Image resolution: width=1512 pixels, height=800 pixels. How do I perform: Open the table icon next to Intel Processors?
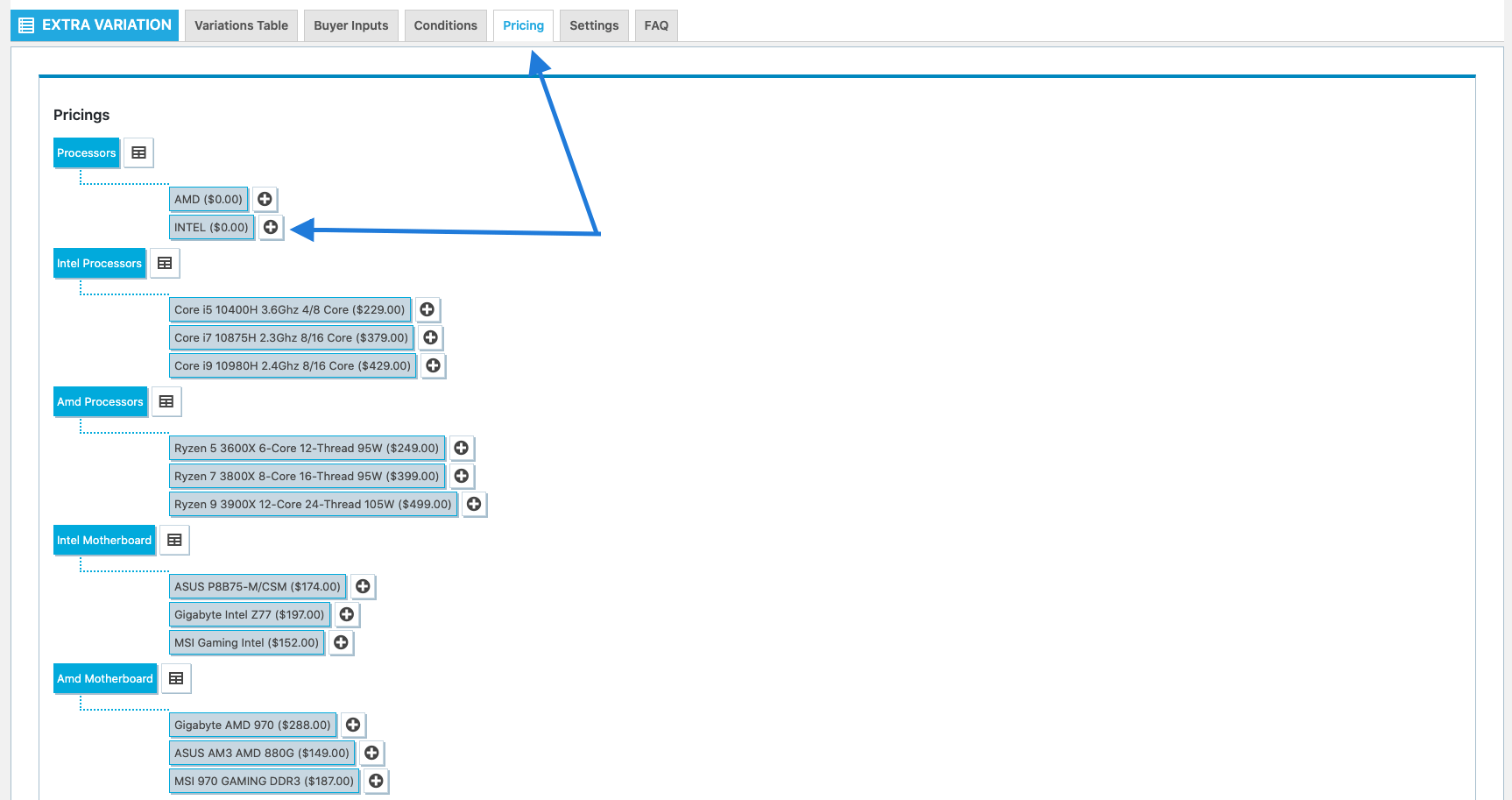pyautogui.click(x=165, y=263)
